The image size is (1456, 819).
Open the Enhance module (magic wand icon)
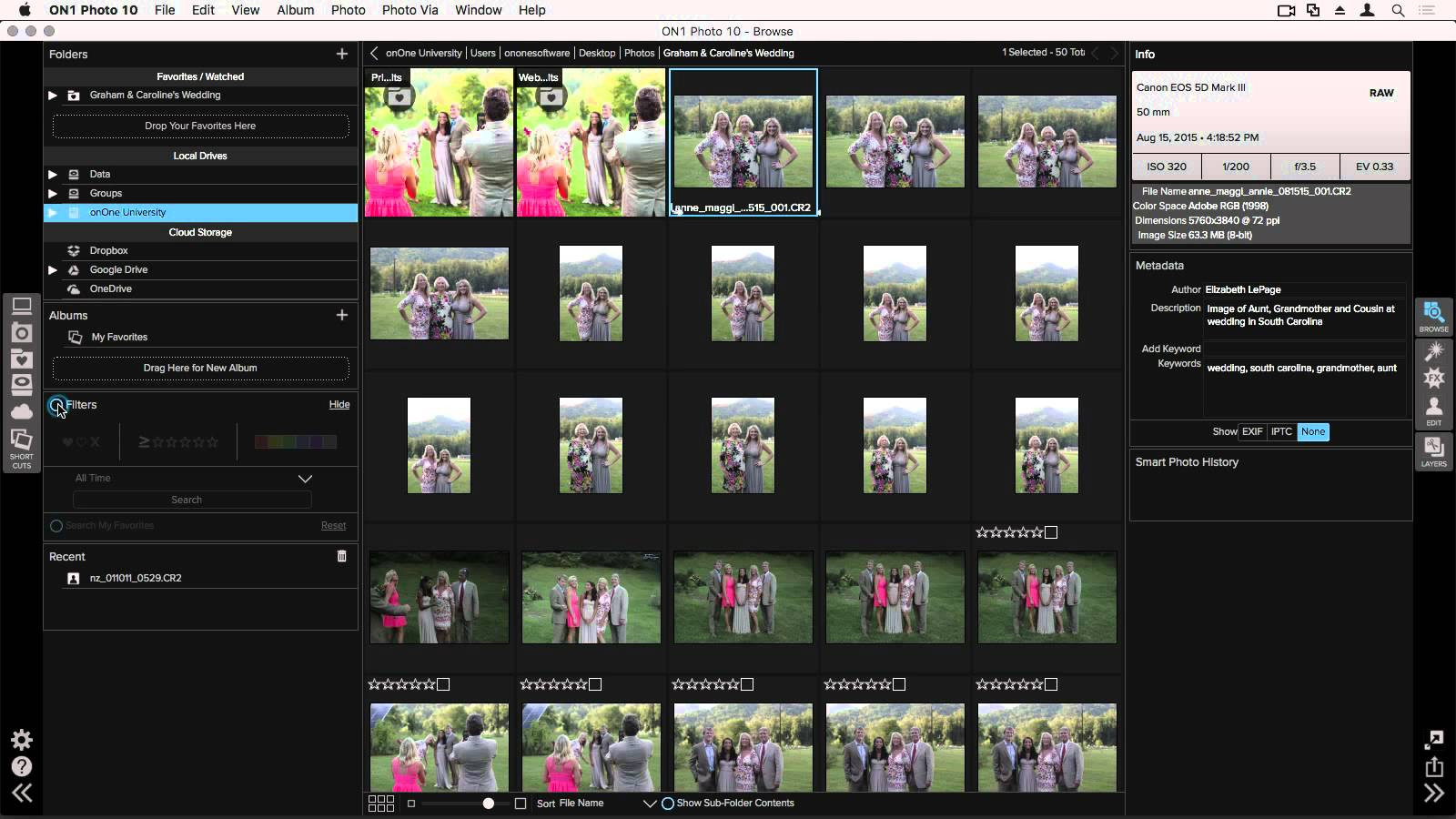(x=1434, y=351)
